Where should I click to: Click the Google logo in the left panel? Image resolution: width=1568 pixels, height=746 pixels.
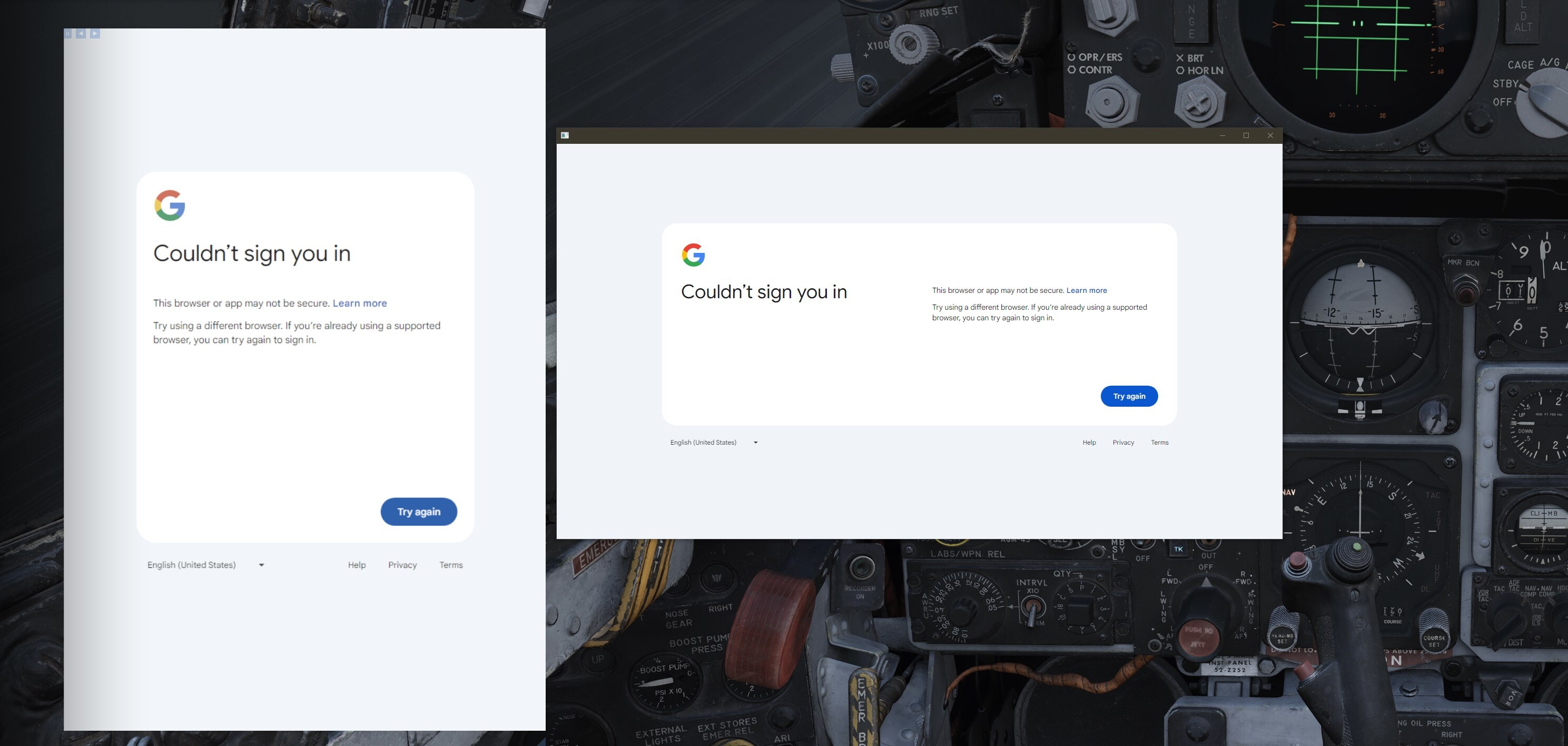click(x=170, y=205)
